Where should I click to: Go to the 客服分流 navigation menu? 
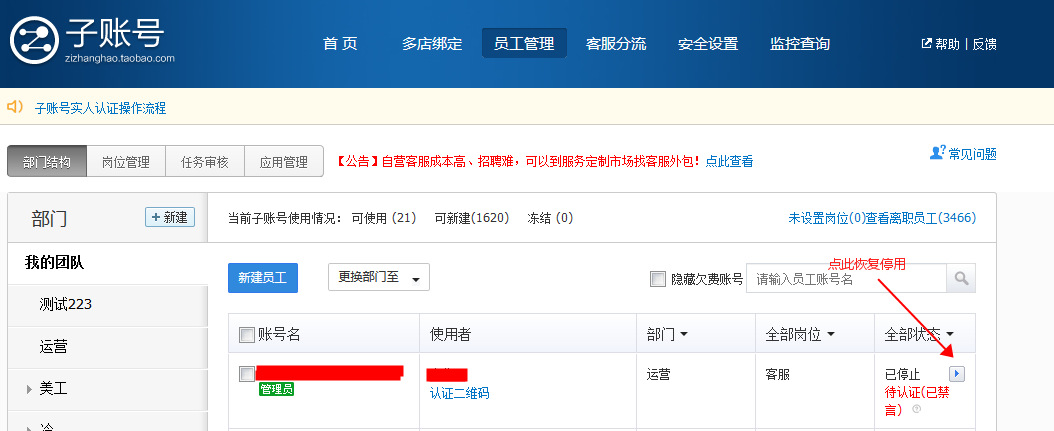[616, 44]
